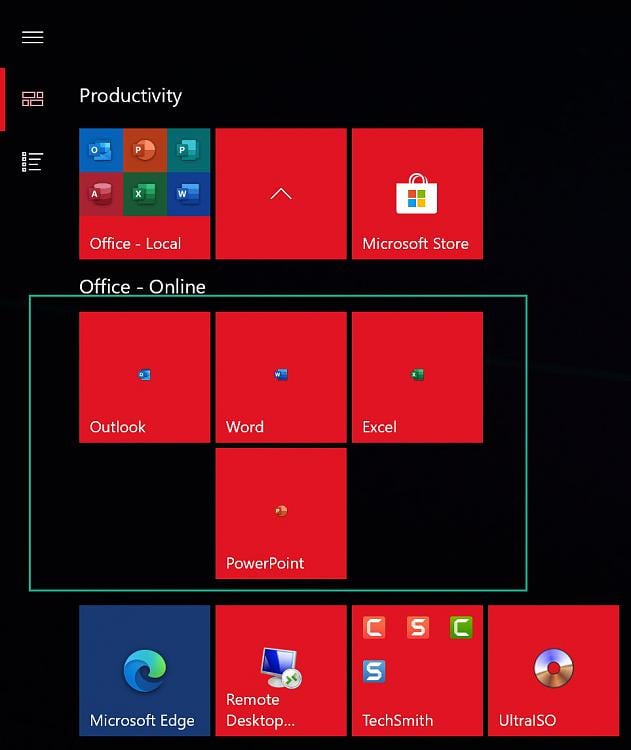Open Word in the Office - Local folder
The height and width of the screenshot is (750, 631).
(188, 194)
